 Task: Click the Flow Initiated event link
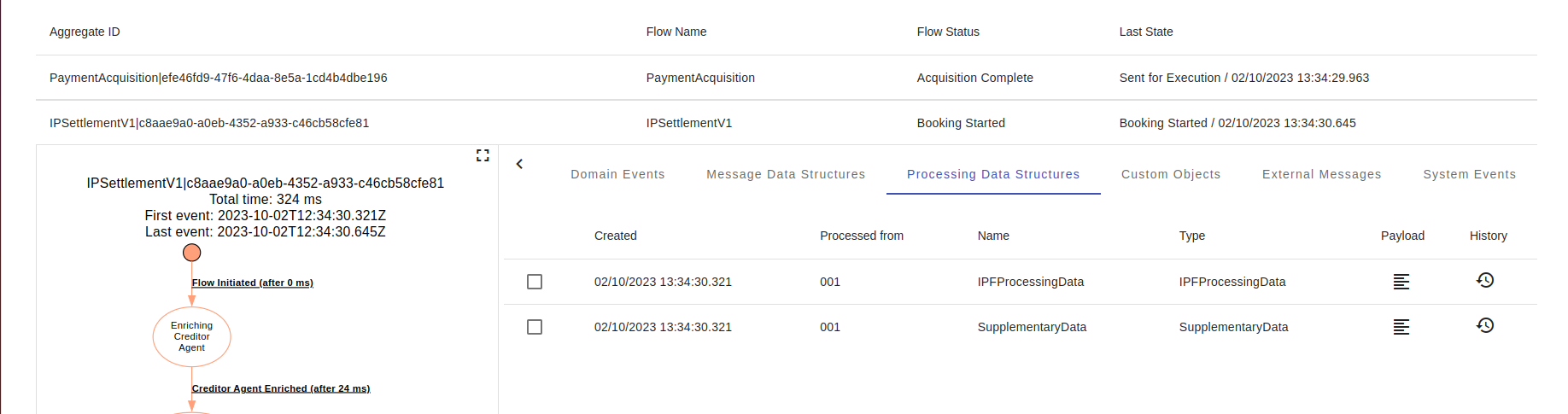(252, 283)
